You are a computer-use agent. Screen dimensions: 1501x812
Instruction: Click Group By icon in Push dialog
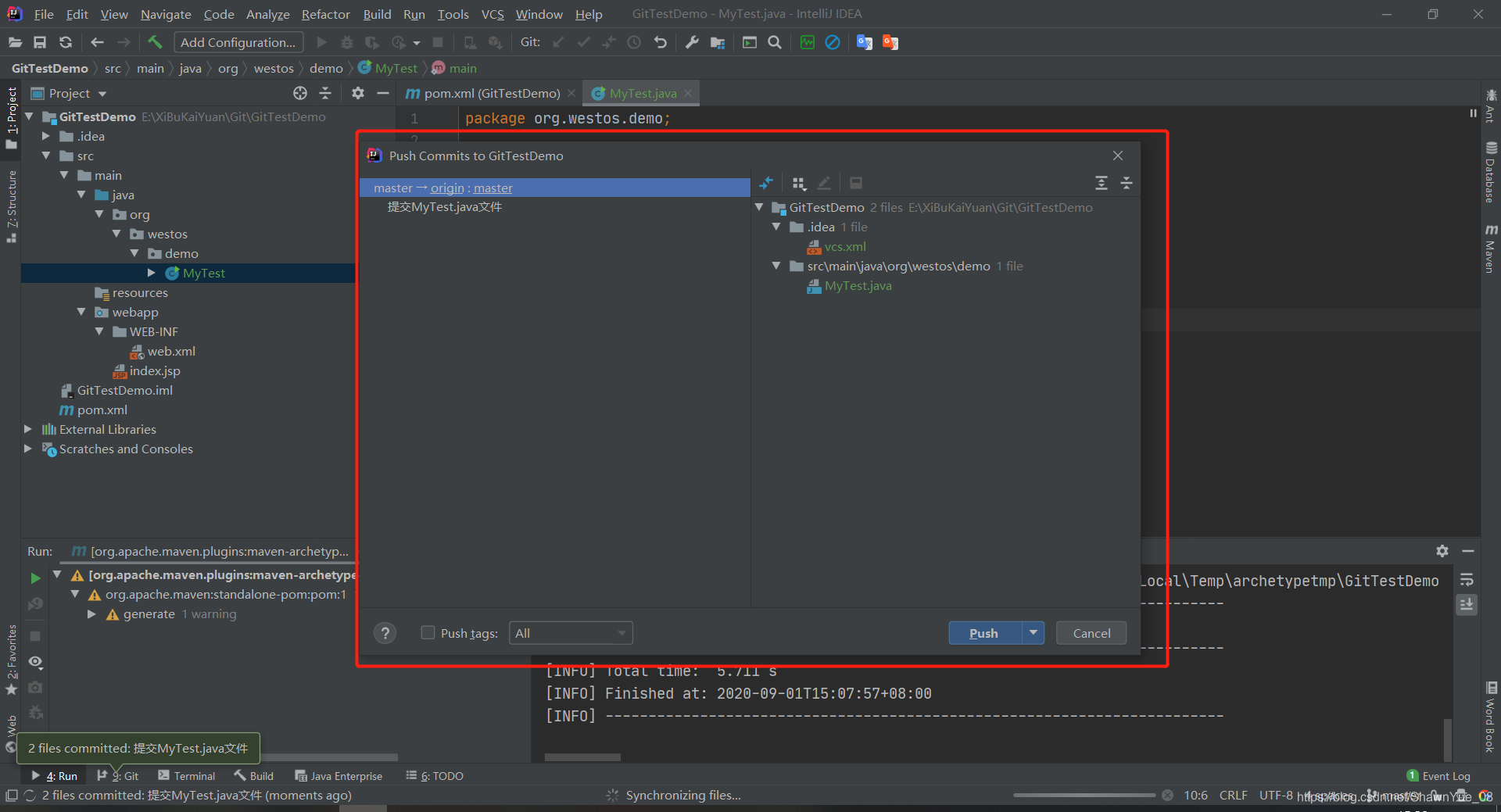[798, 183]
